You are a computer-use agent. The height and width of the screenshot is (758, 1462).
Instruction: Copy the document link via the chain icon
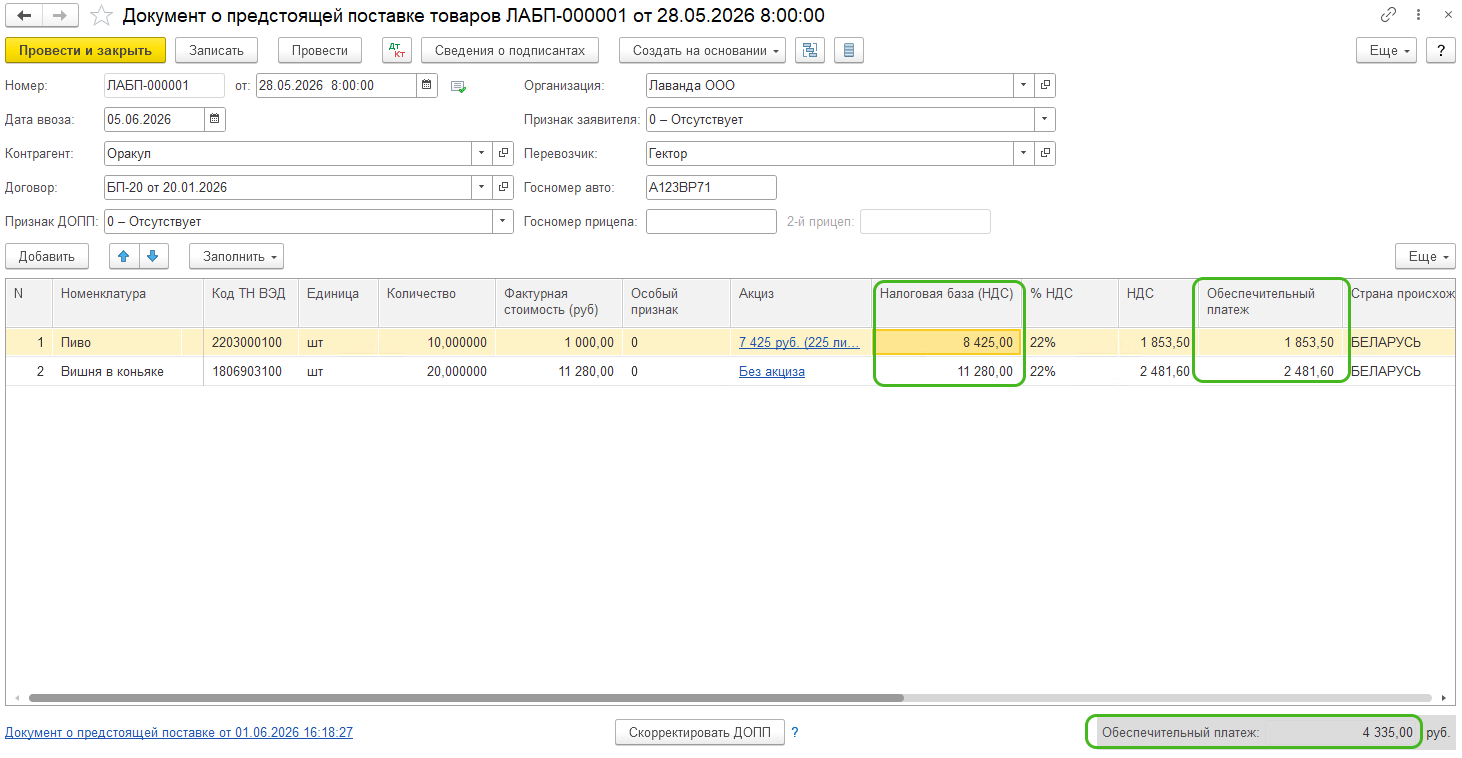tap(1388, 16)
